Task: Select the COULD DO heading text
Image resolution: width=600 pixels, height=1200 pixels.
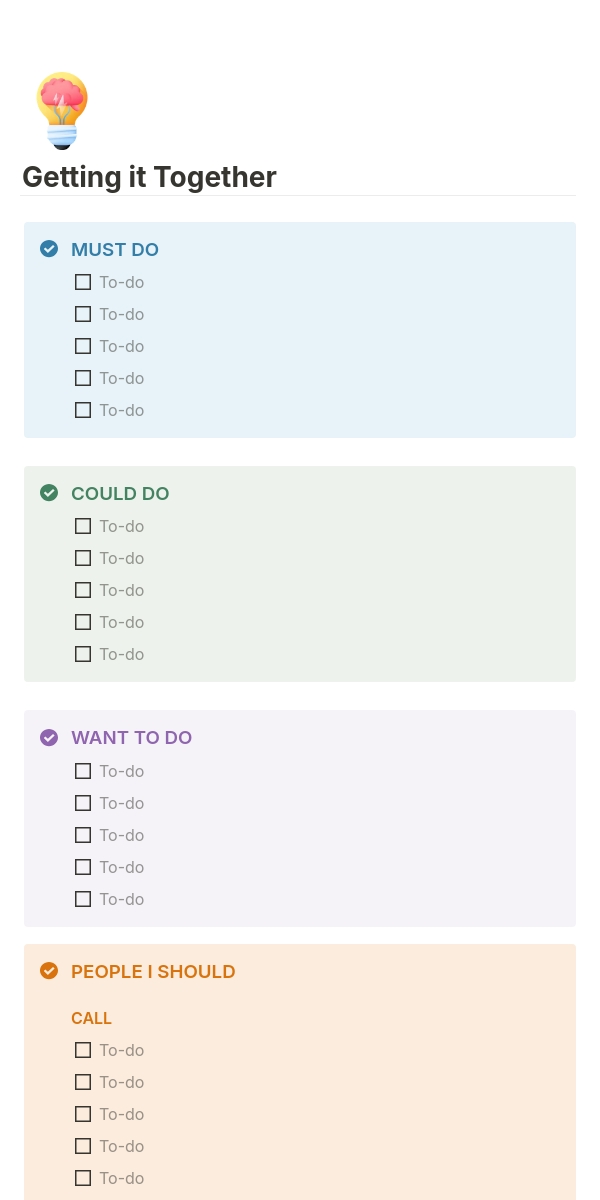Action: [120, 494]
